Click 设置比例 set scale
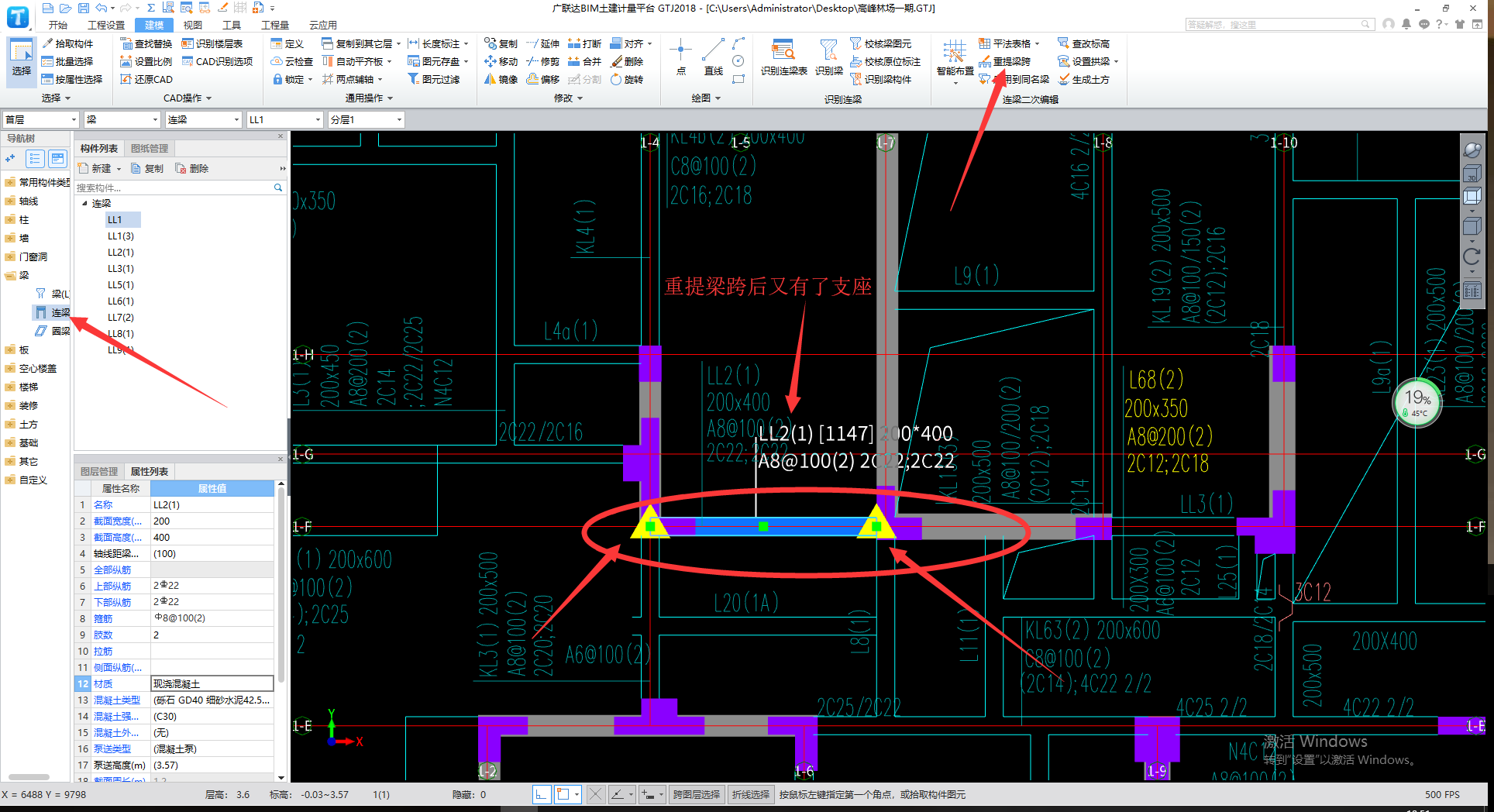The image size is (1494, 812). point(146,61)
